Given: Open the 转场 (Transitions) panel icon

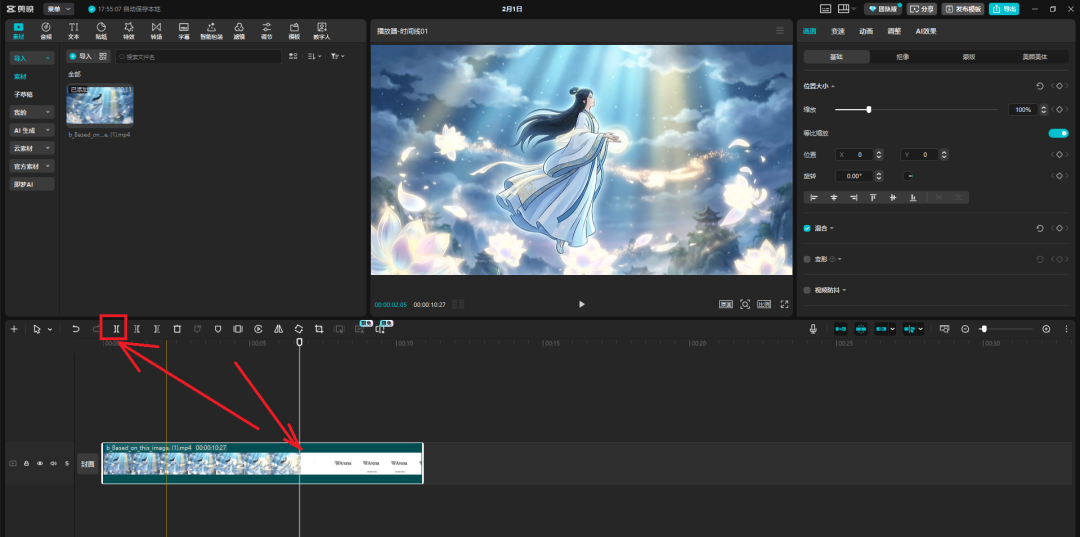Looking at the screenshot, I should tap(156, 30).
